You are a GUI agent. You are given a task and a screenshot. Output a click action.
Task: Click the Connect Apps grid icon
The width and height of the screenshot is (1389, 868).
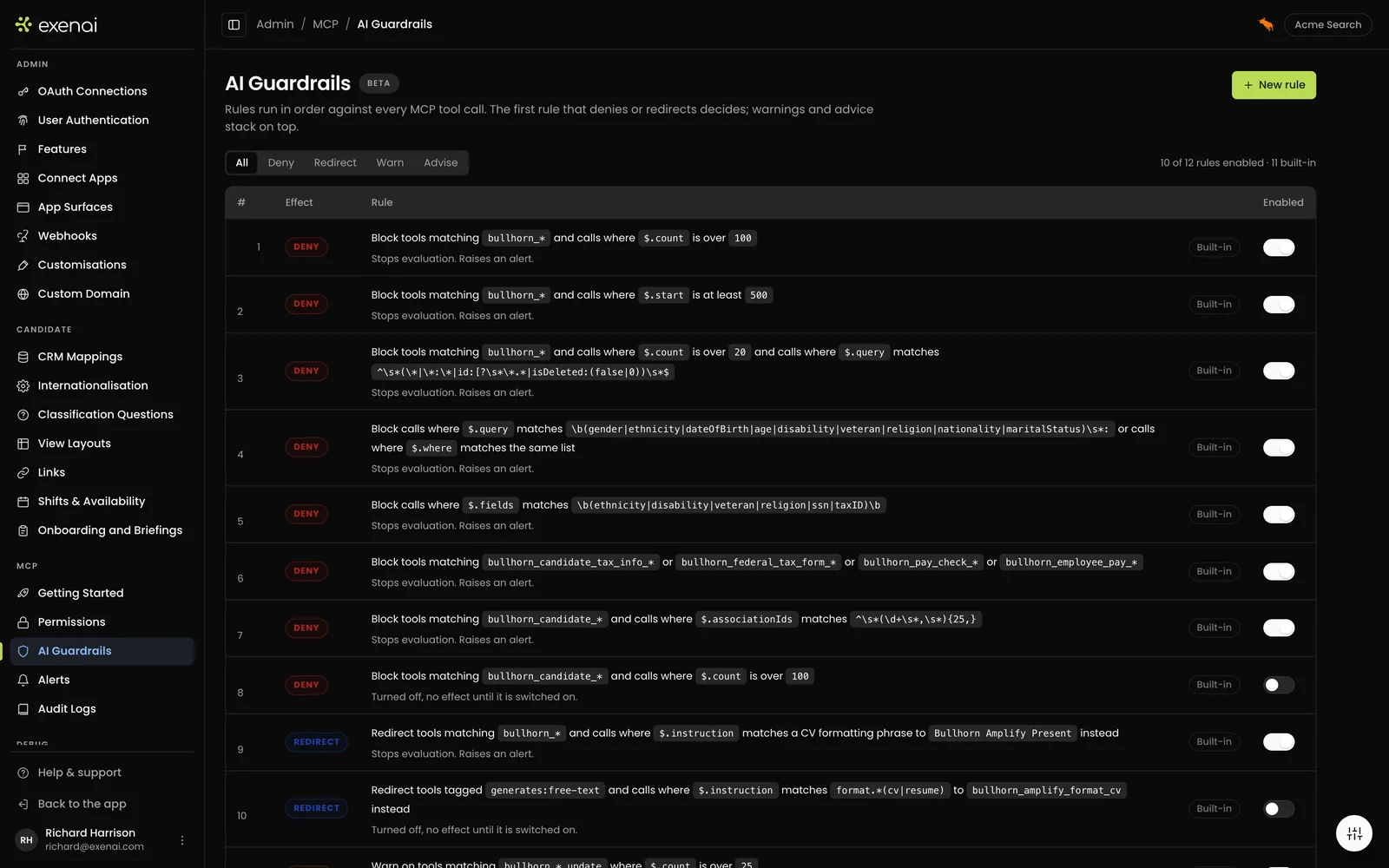(x=23, y=178)
